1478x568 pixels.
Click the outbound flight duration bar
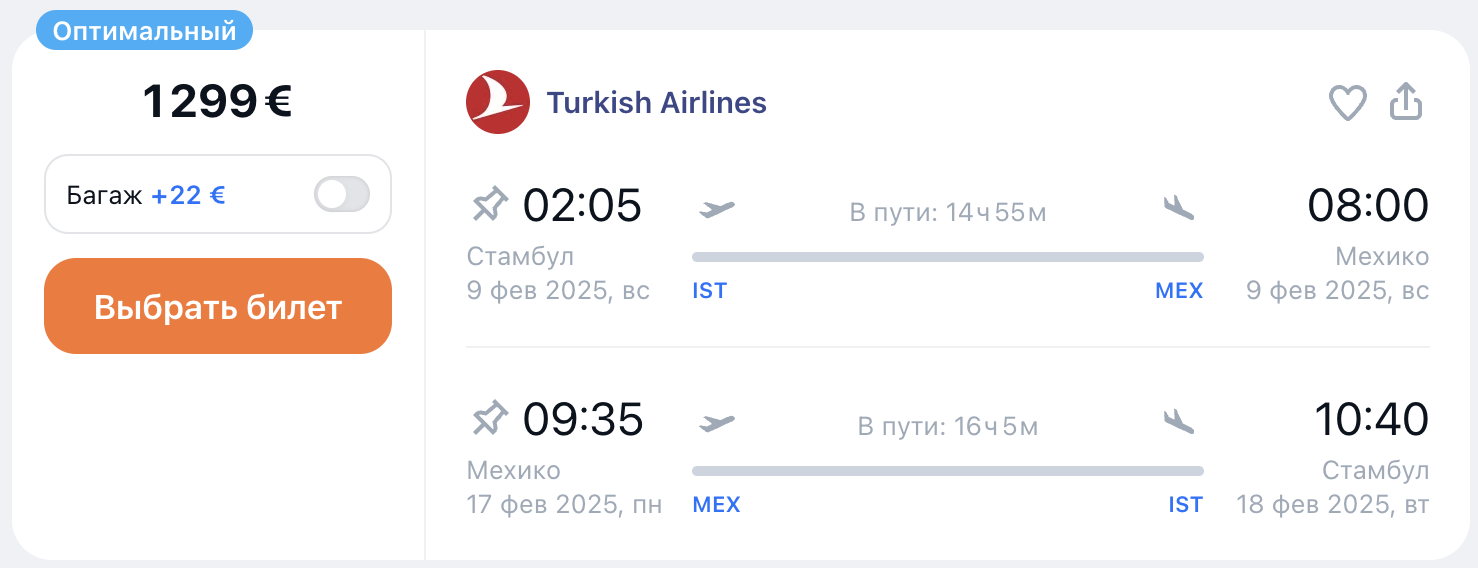(x=947, y=257)
